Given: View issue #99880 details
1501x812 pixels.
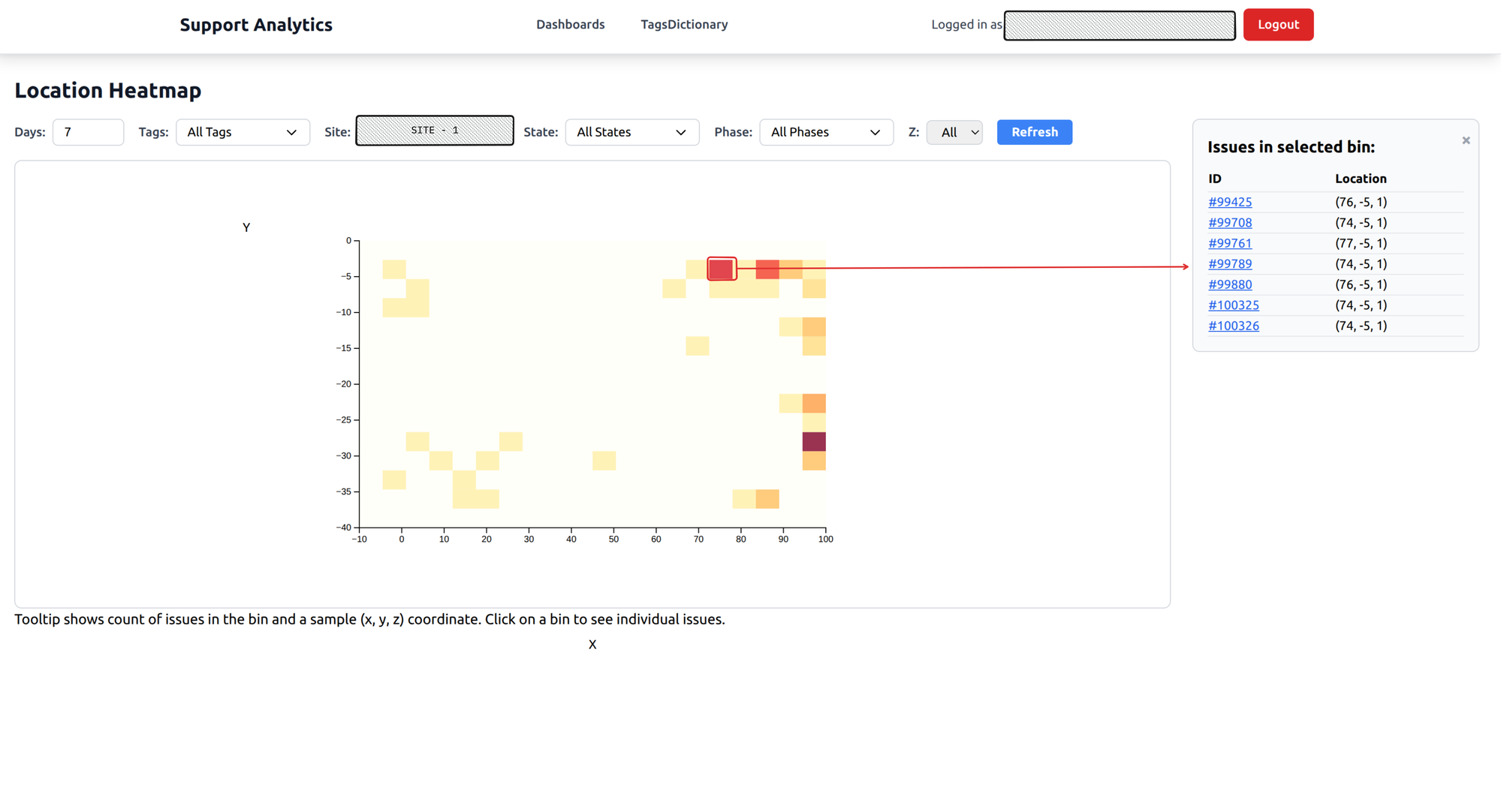Looking at the screenshot, I should coord(1229,284).
